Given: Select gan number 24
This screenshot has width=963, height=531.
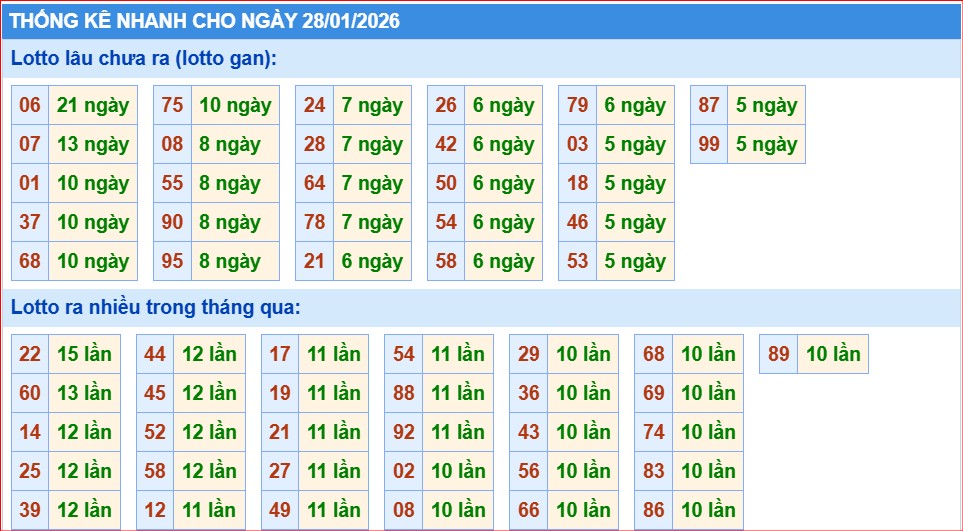Looking at the screenshot, I should click(x=314, y=105).
